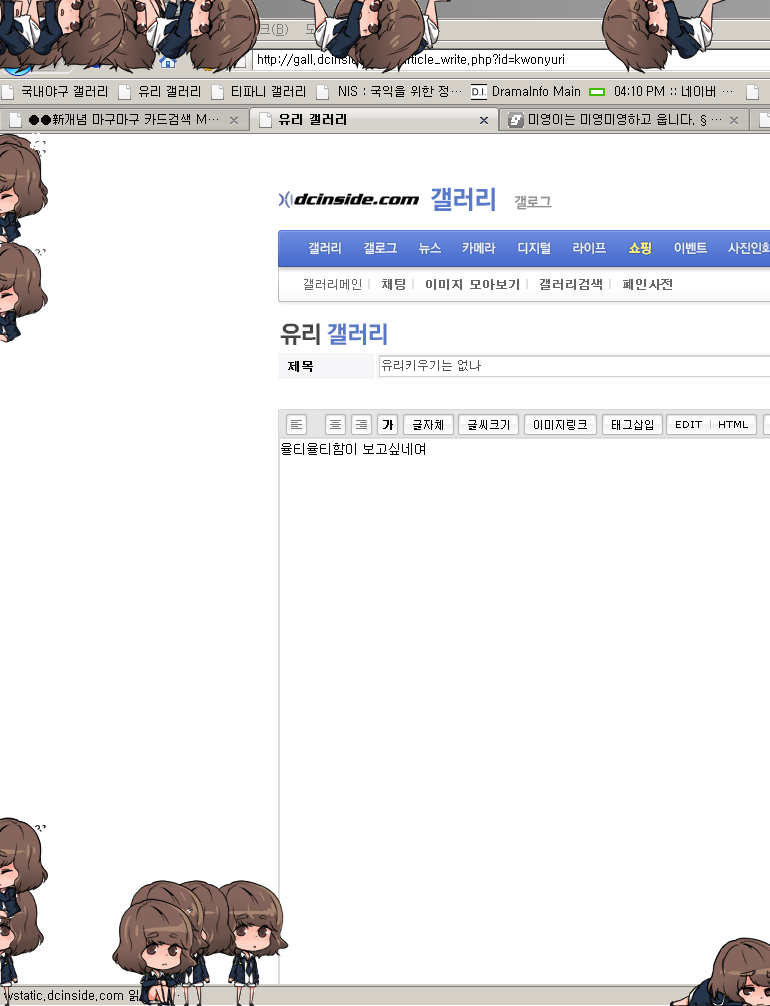Open 이미지 모아보기 link

point(472,284)
